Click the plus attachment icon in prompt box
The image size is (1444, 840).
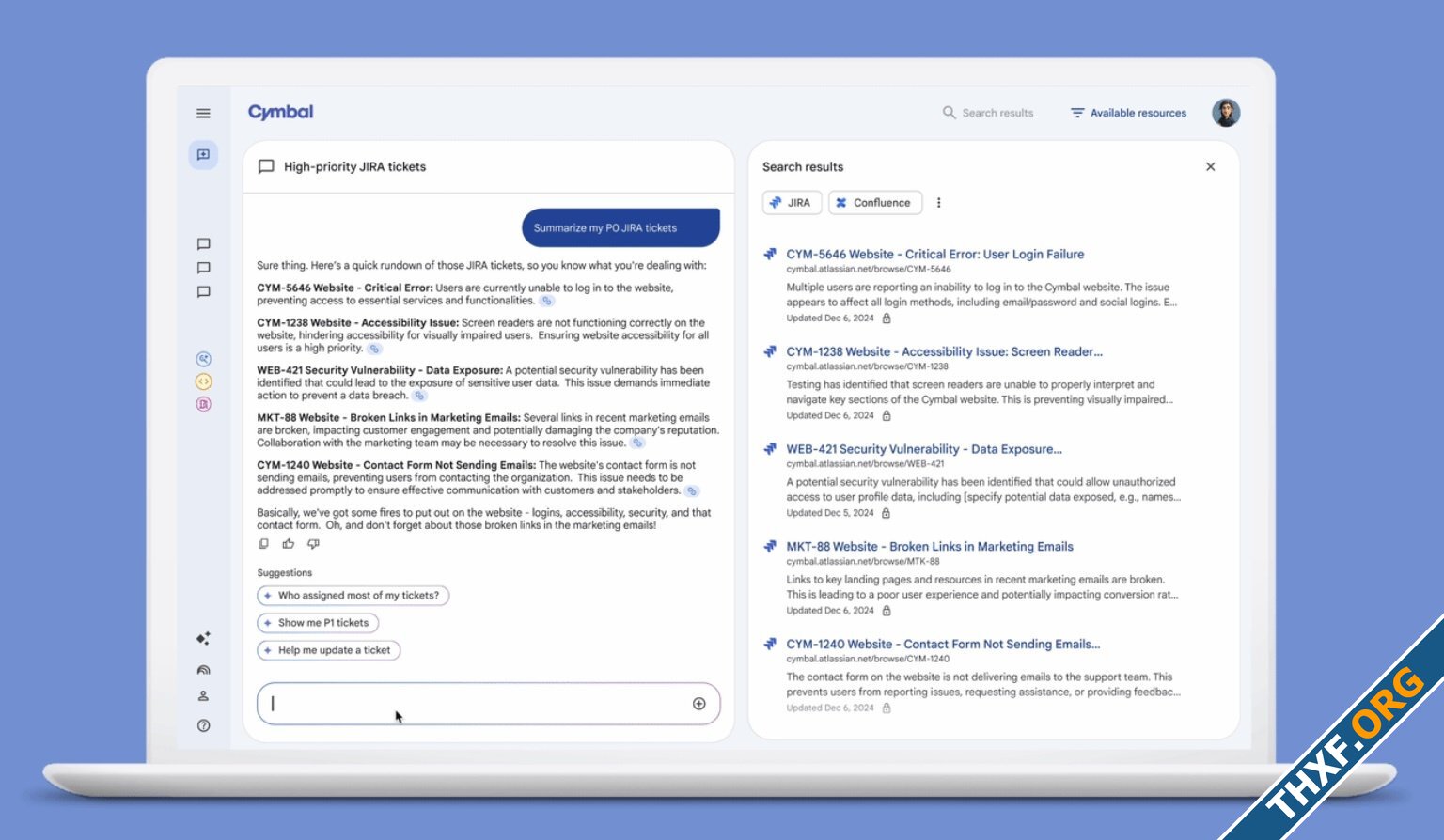tap(698, 704)
